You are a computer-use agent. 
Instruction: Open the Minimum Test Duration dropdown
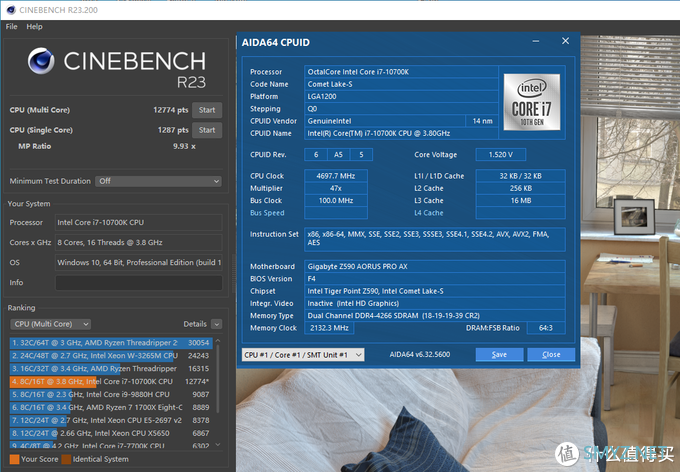[158, 181]
